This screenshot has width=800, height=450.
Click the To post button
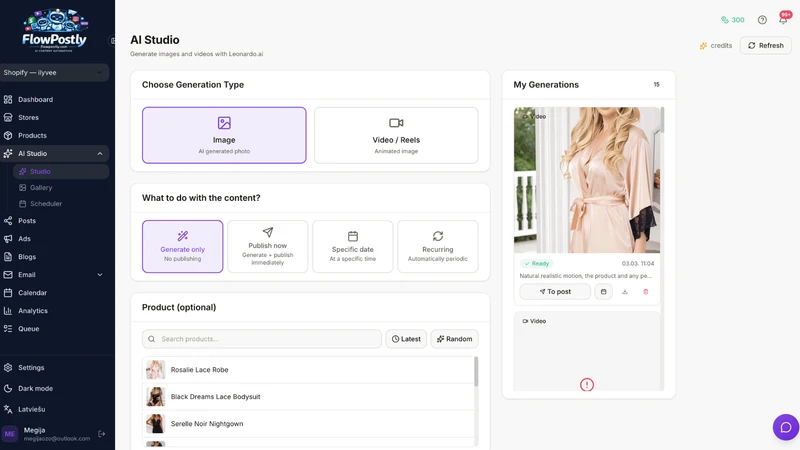point(555,292)
